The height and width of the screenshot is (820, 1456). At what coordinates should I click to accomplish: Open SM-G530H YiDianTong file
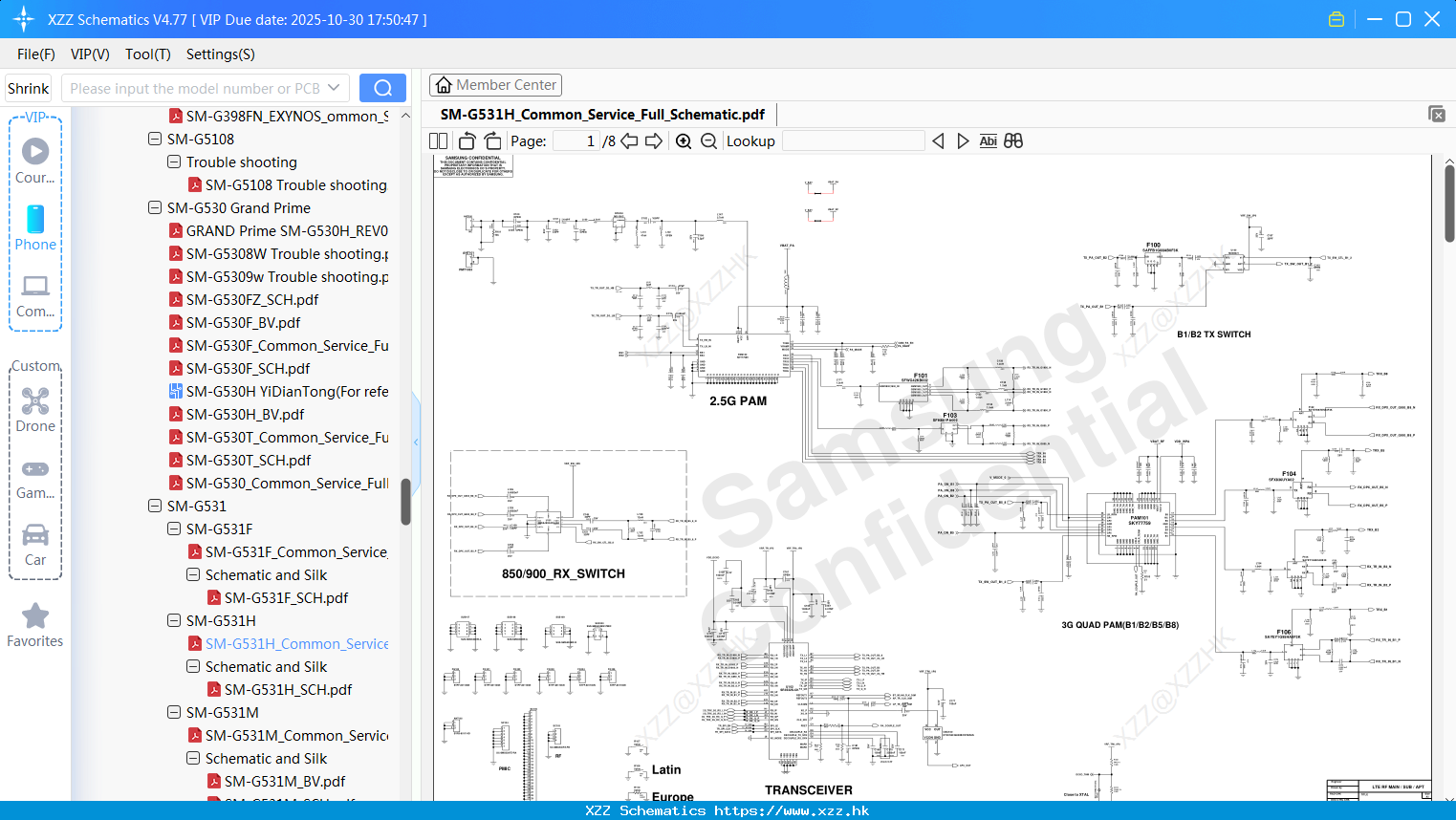coord(278,391)
